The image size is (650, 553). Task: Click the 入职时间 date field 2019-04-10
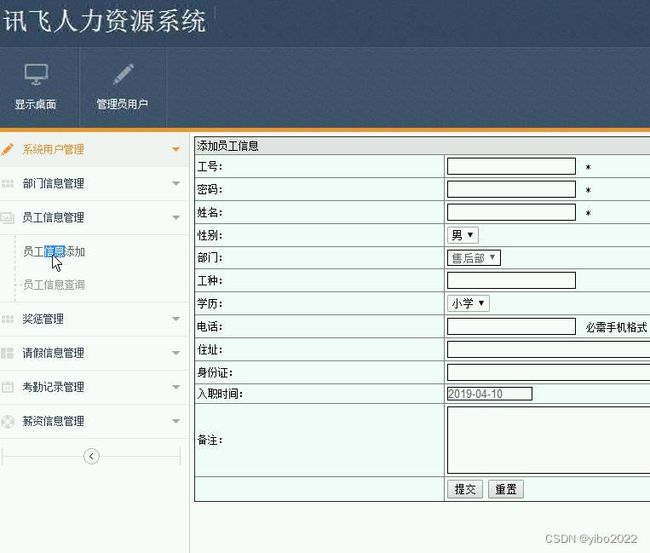[490, 394]
